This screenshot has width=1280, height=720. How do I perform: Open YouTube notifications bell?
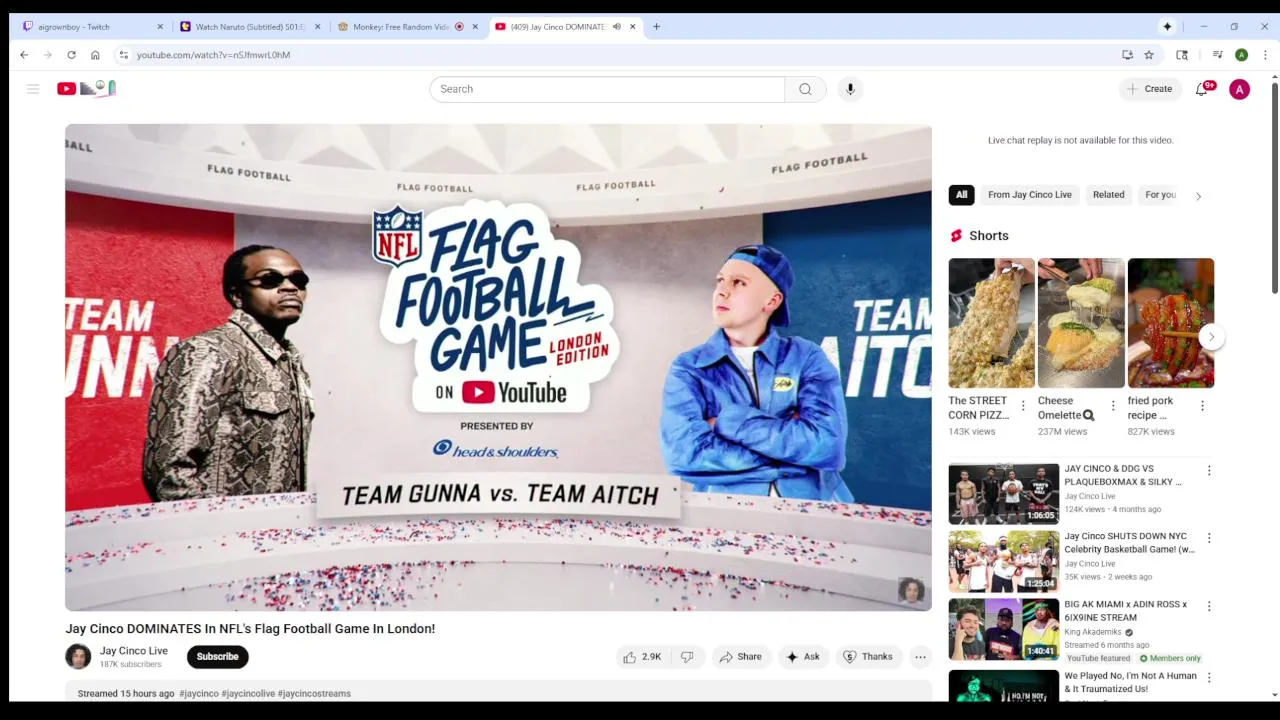point(1202,89)
